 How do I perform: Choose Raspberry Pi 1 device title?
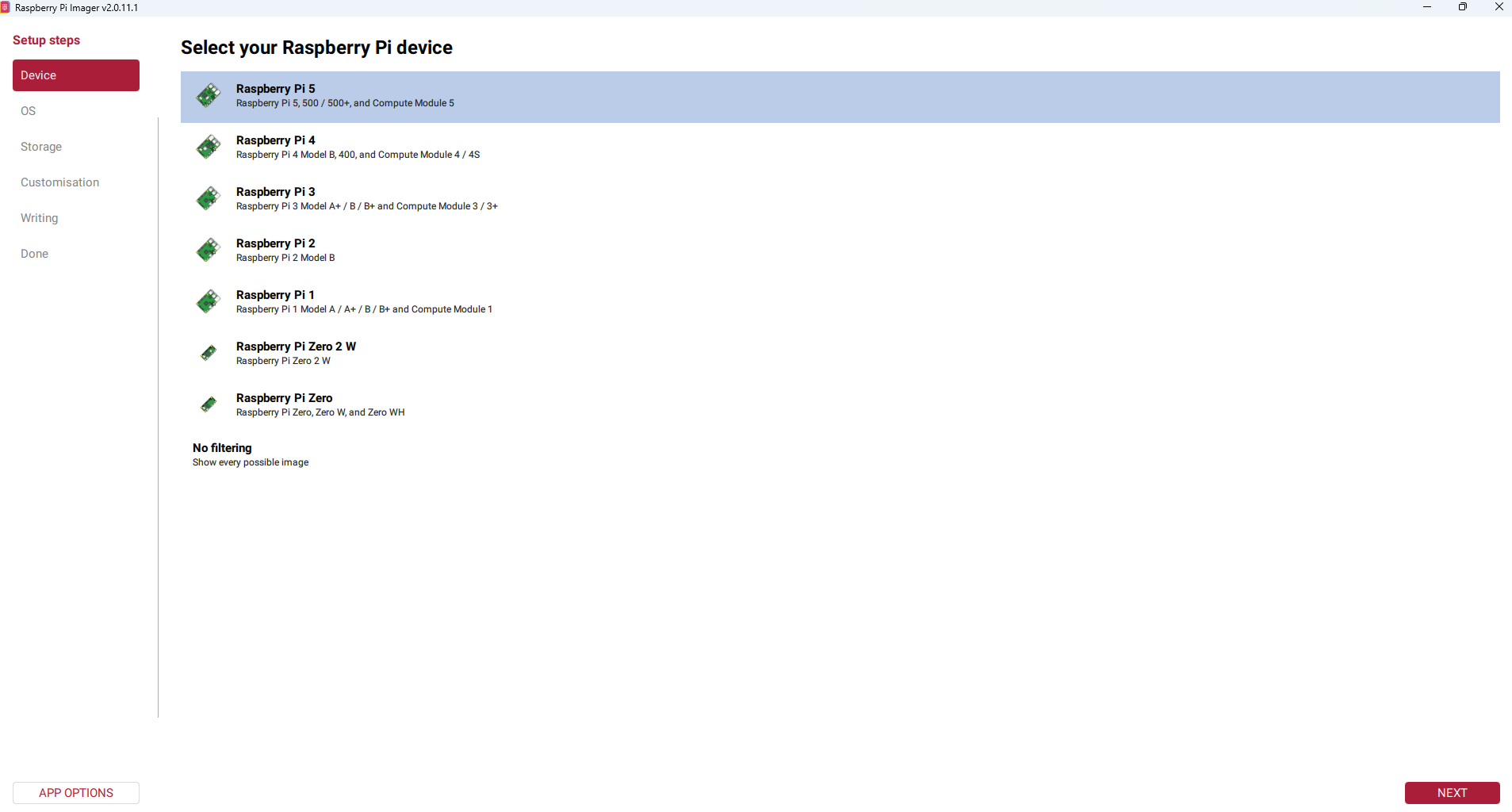(275, 295)
